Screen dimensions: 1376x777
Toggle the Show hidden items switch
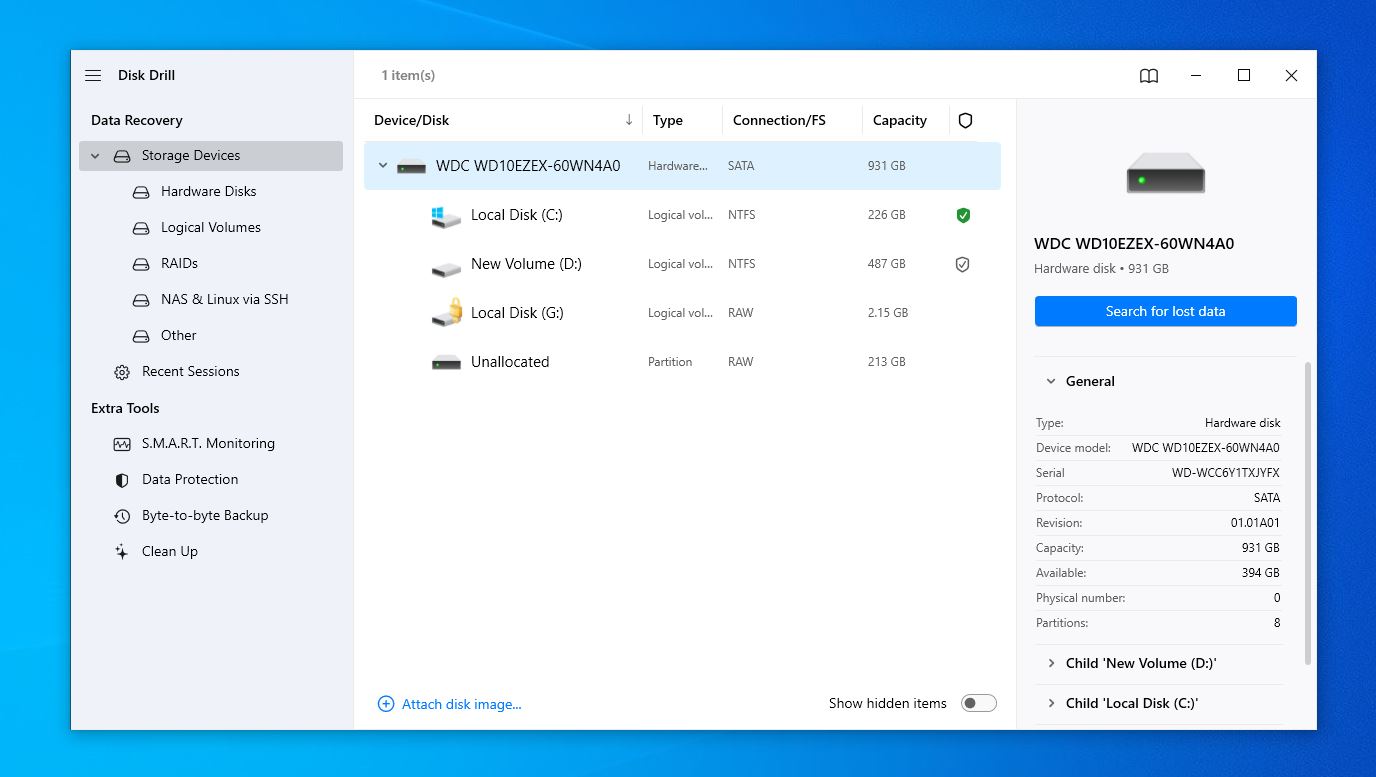click(979, 703)
